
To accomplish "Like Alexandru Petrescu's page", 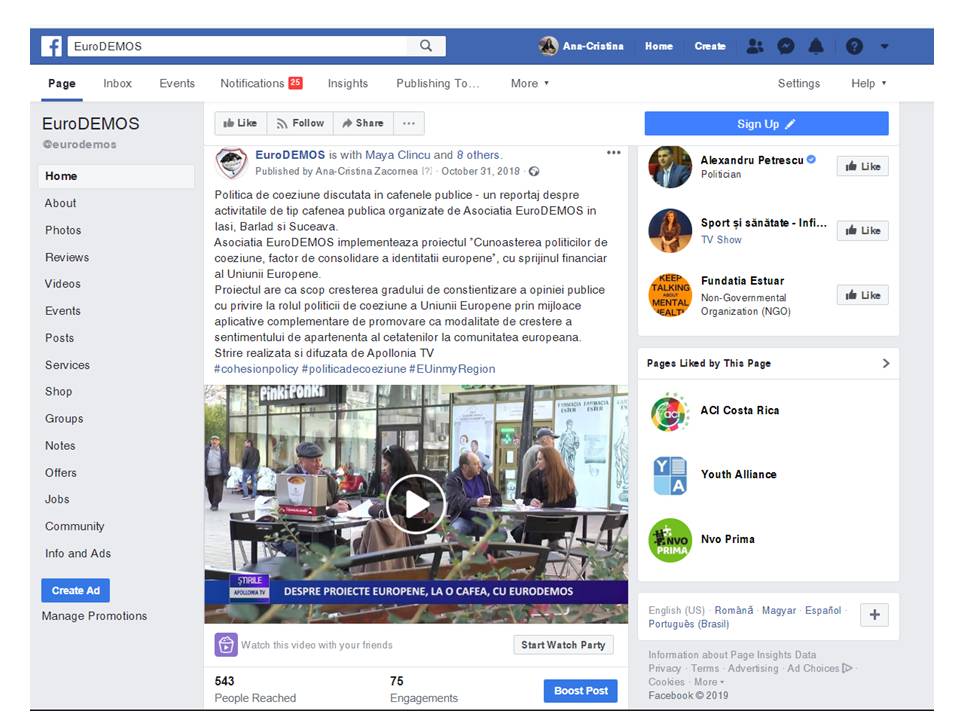I will [863, 167].
